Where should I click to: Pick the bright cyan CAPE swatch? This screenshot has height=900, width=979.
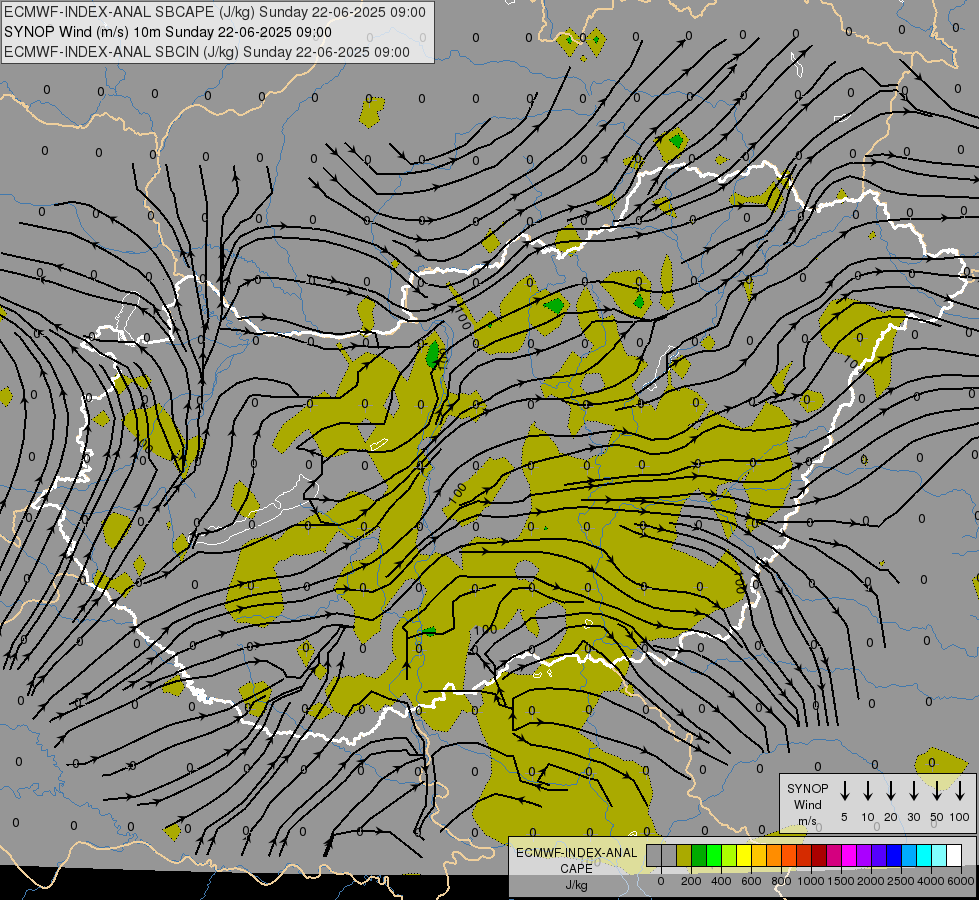click(x=924, y=855)
